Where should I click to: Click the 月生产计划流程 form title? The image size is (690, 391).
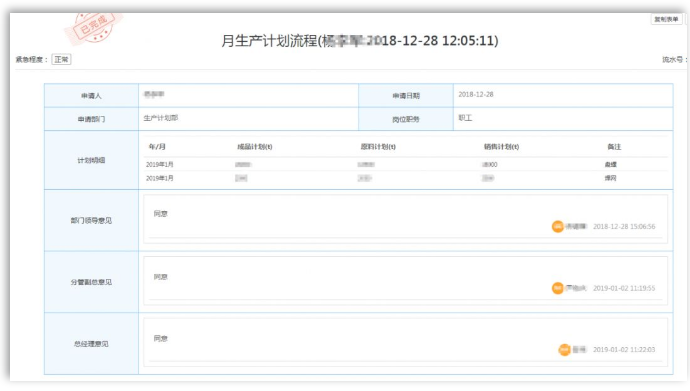pyautogui.click(x=360, y=41)
